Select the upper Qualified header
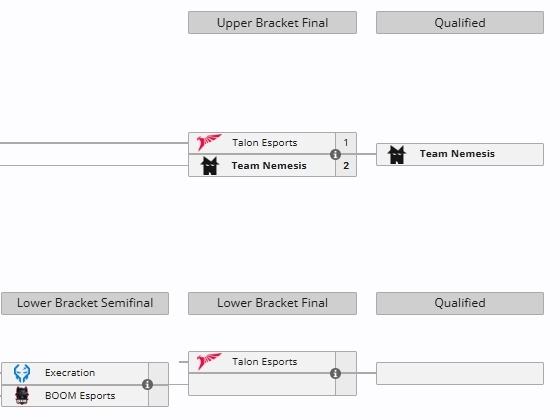The width and height of the screenshot is (560, 420). click(x=460, y=23)
